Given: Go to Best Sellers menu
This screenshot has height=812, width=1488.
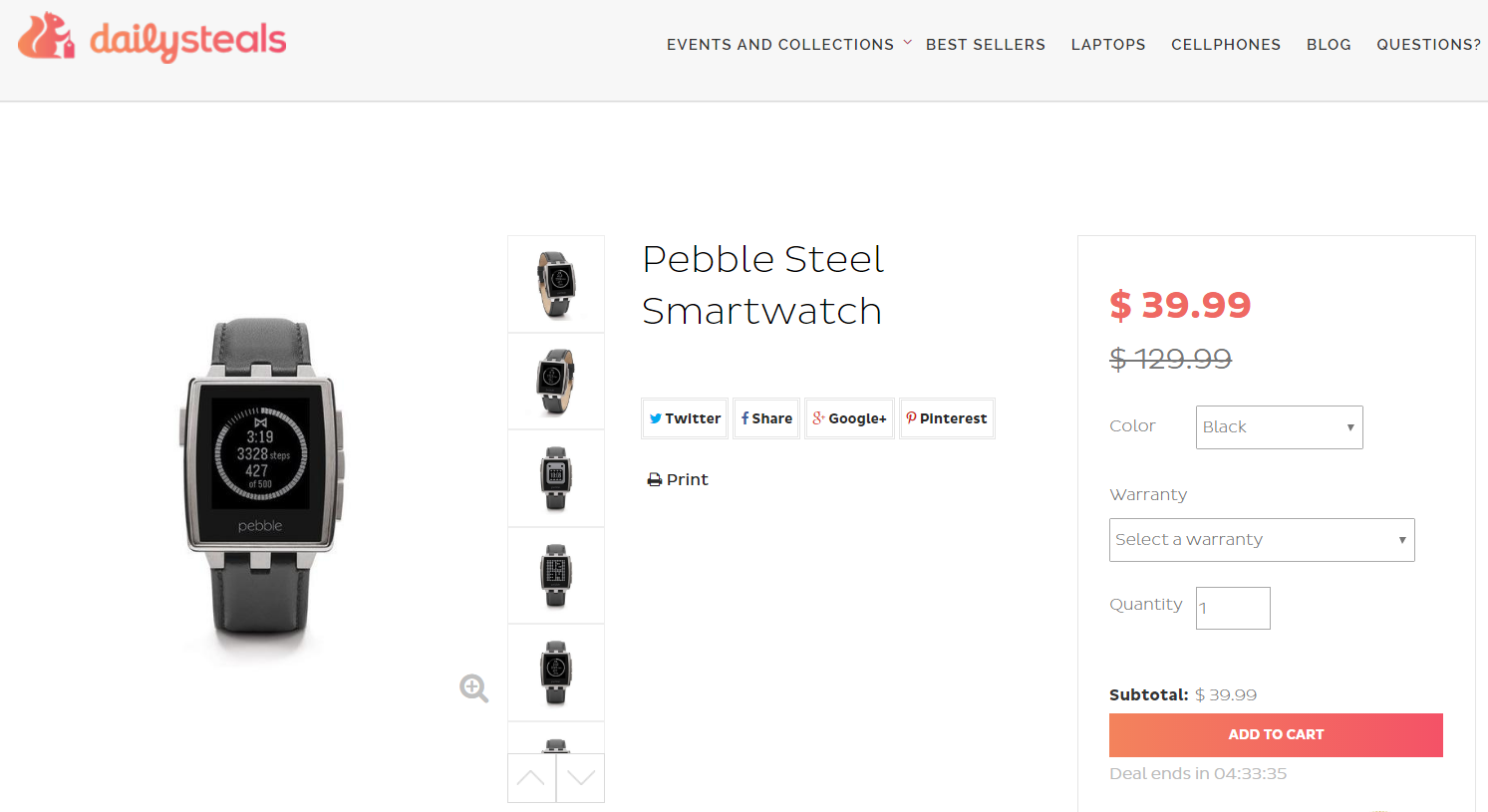Looking at the screenshot, I should pyautogui.click(x=985, y=45).
